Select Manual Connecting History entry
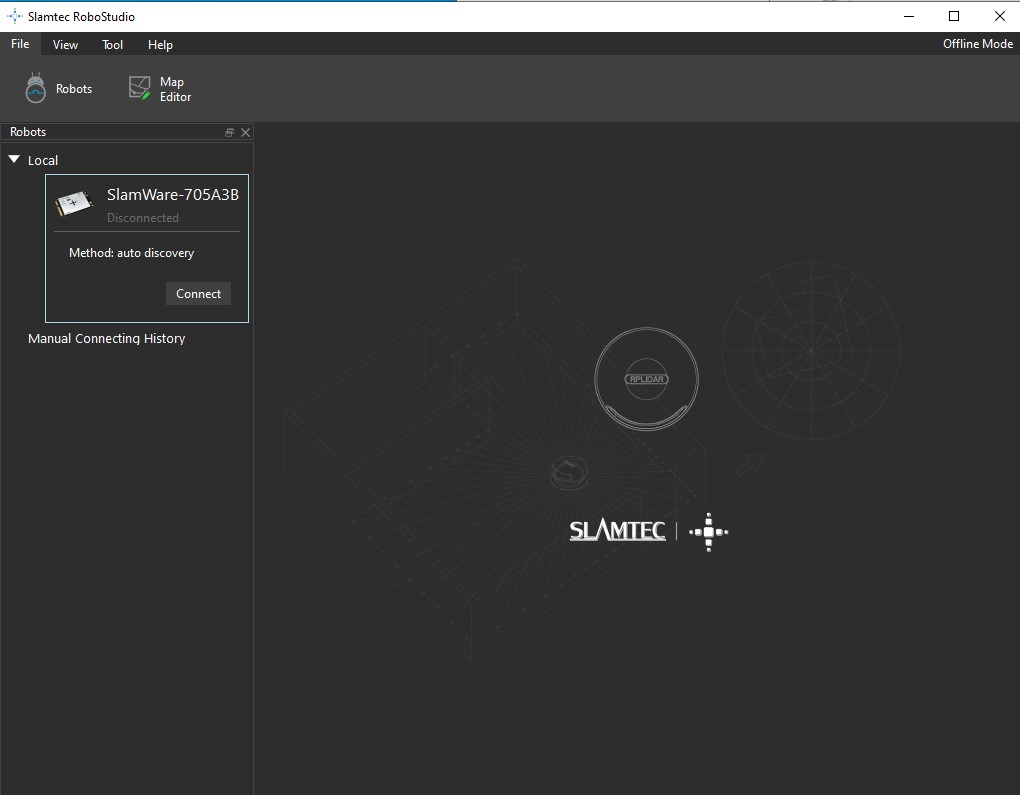 point(107,338)
